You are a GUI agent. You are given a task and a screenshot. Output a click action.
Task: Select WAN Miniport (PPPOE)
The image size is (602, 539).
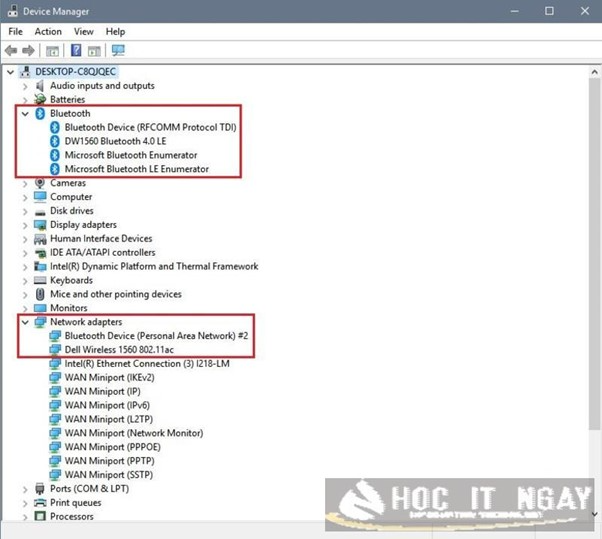tap(112, 447)
